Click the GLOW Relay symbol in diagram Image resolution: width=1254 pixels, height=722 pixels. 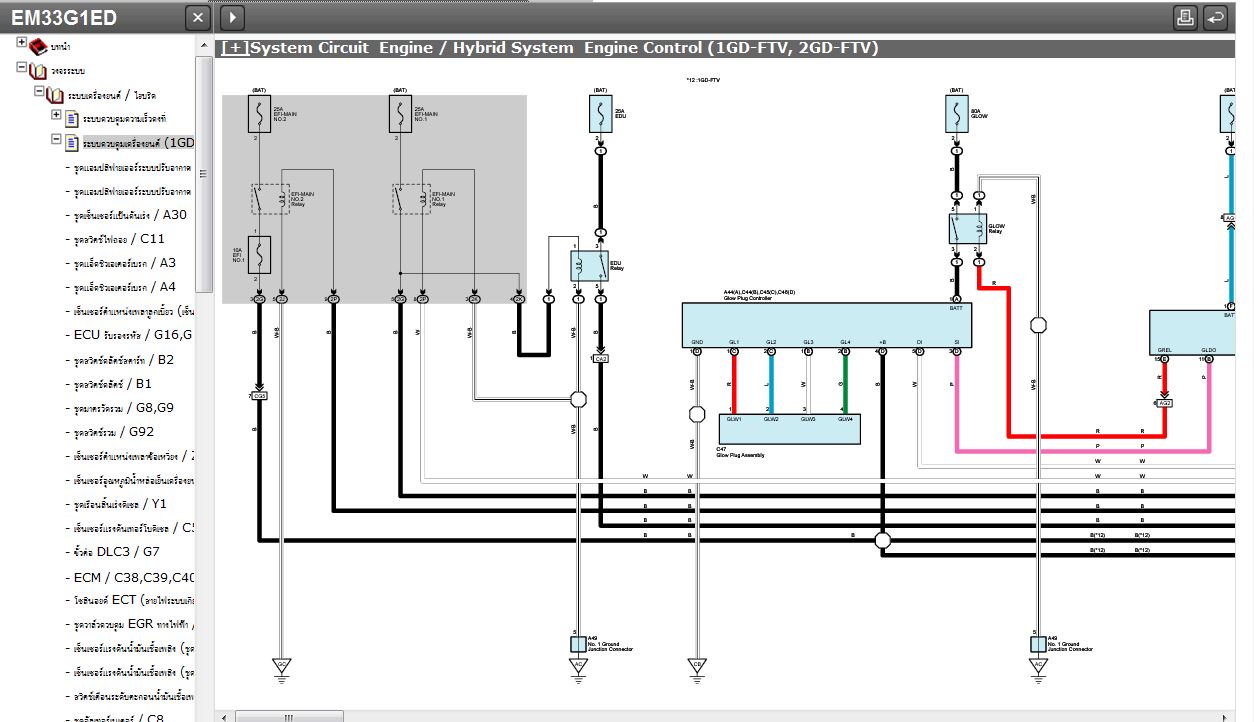[967, 229]
